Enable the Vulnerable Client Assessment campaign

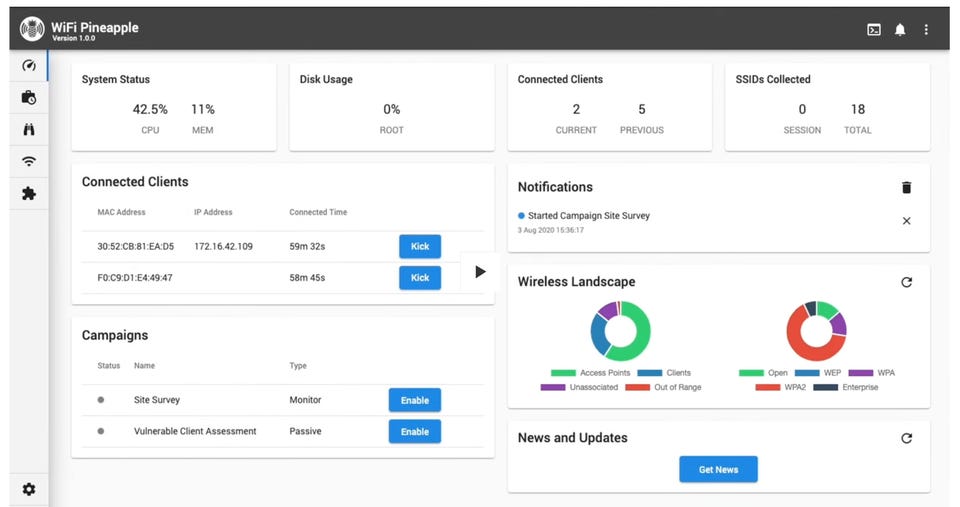click(414, 432)
